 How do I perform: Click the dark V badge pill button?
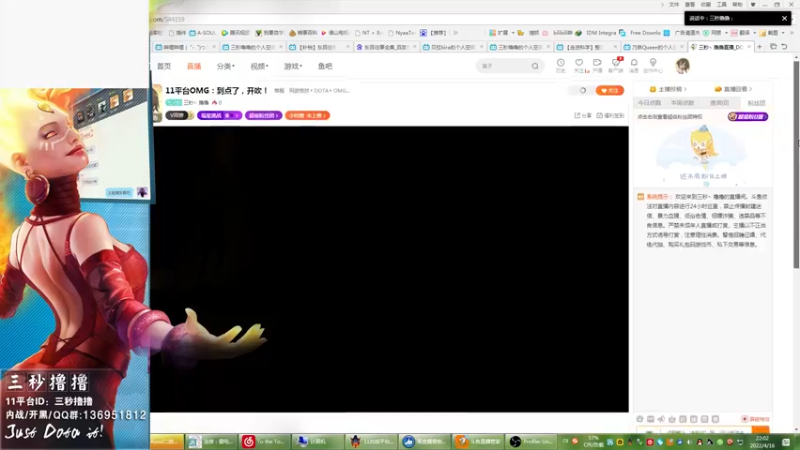click(x=178, y=115)
